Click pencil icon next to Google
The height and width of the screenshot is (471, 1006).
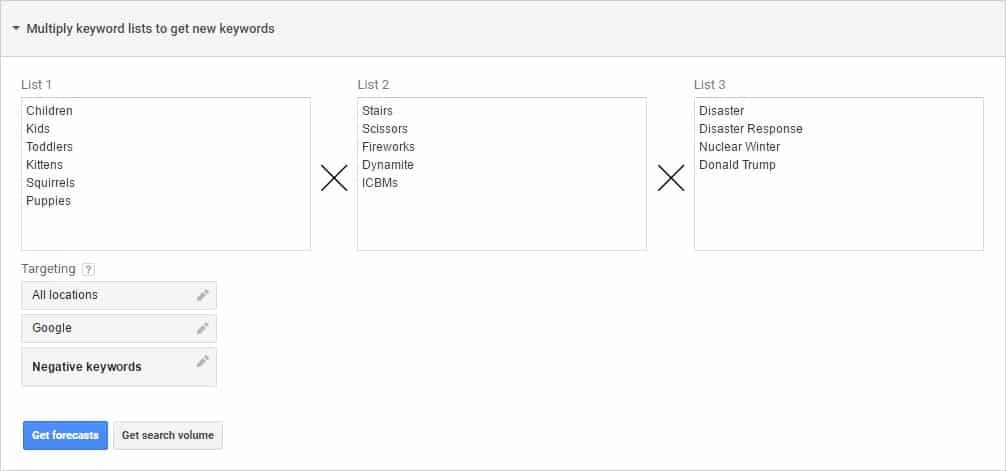click(x=203, y=329)
